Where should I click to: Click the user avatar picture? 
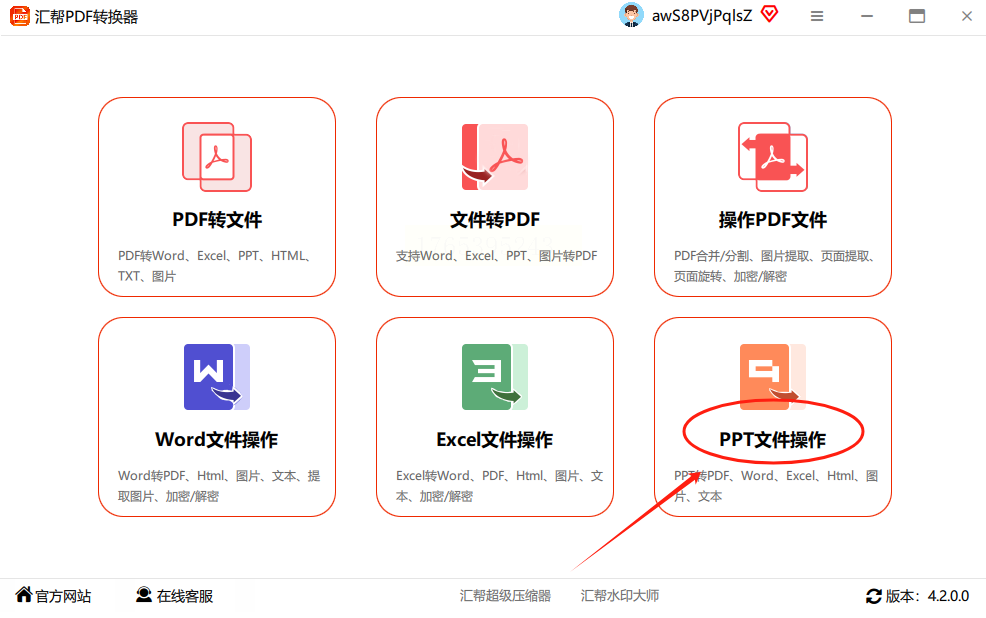631,15
